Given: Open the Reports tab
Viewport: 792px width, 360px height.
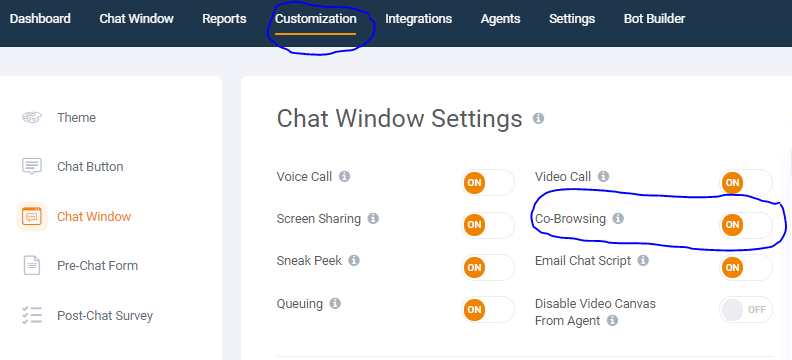Looking at the screenshot, I should click(224, 19).
